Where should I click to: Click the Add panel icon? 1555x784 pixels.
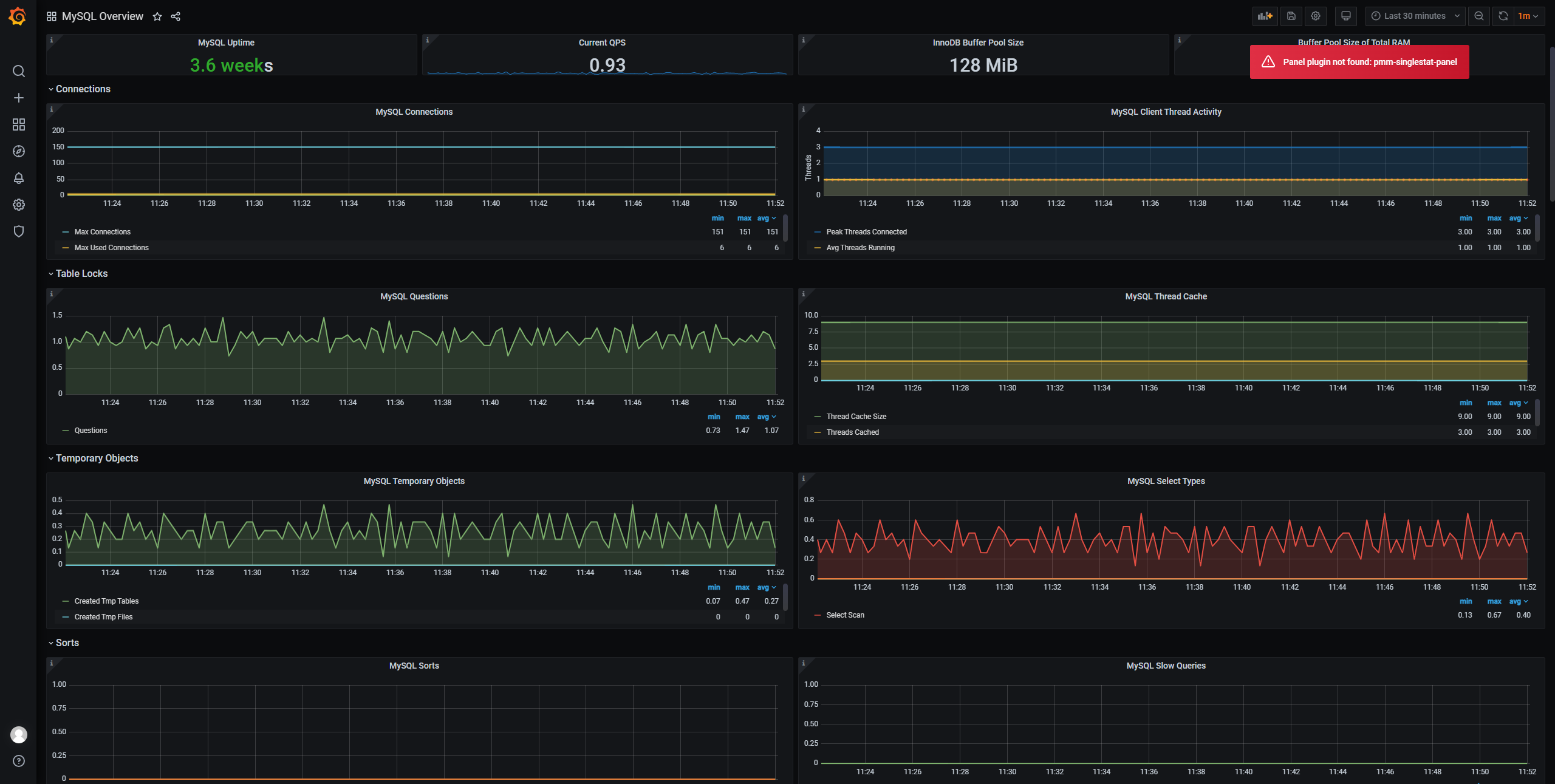[1265, 16]
